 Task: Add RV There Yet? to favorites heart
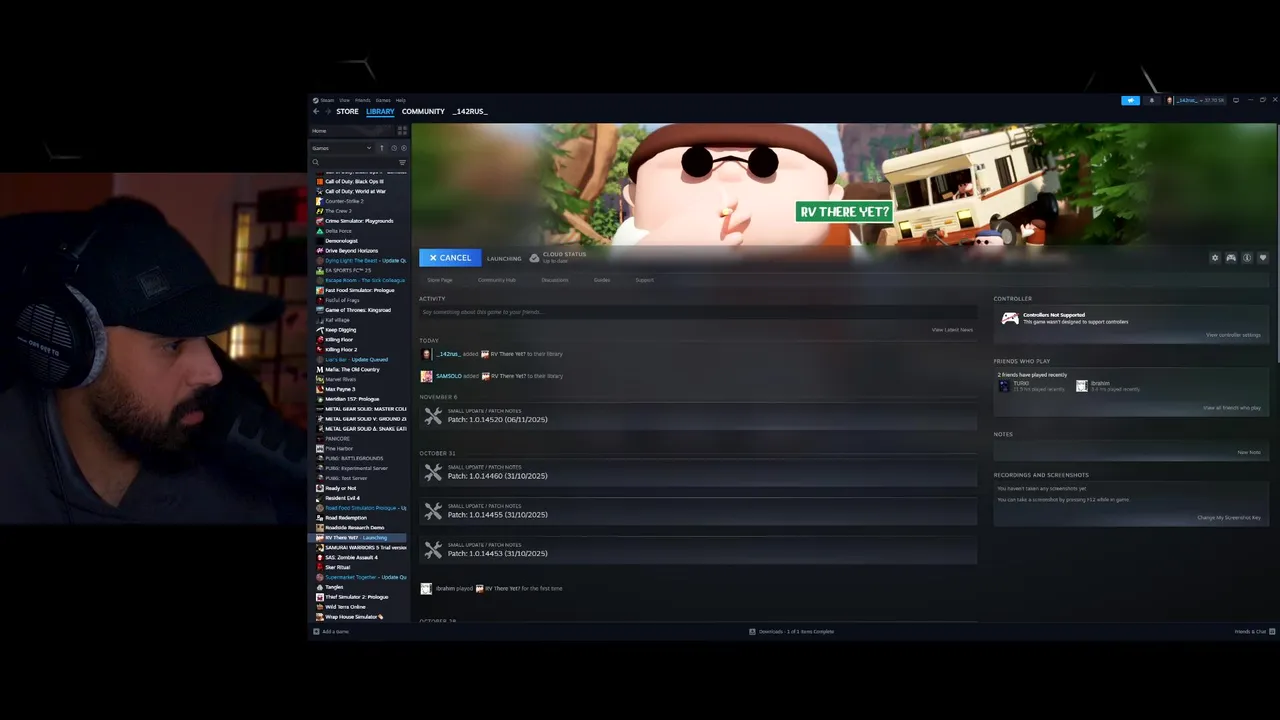click(1263, 258)
